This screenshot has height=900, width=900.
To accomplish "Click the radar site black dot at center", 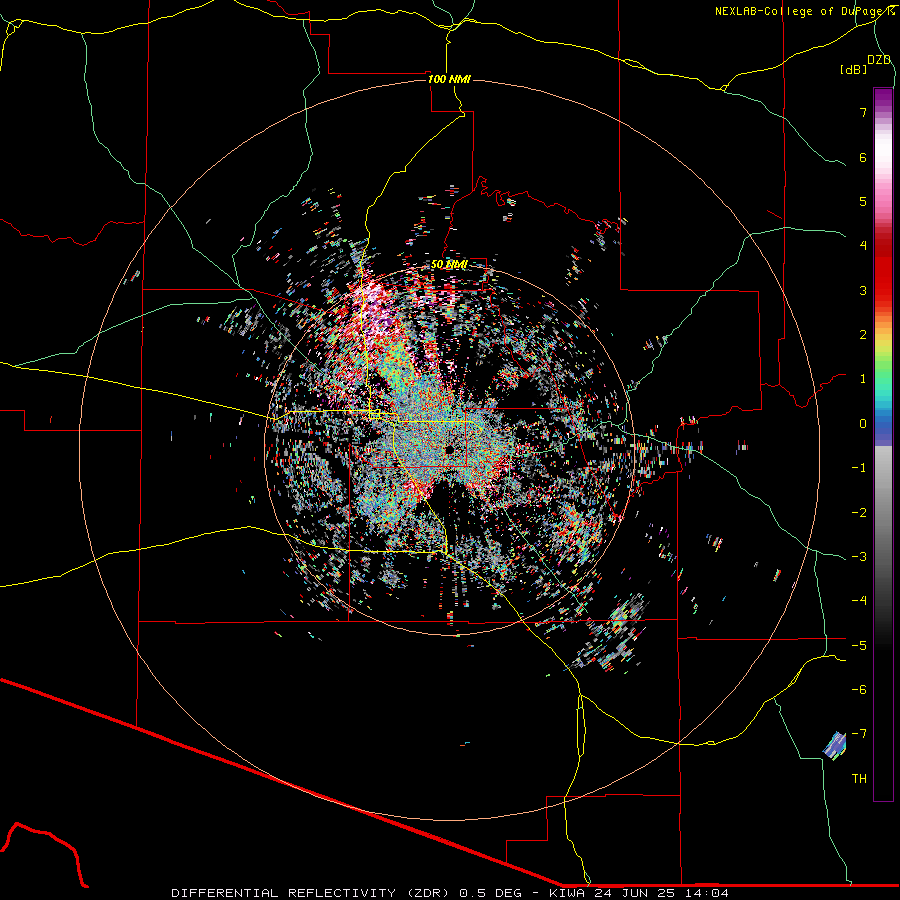I will 449,449.
